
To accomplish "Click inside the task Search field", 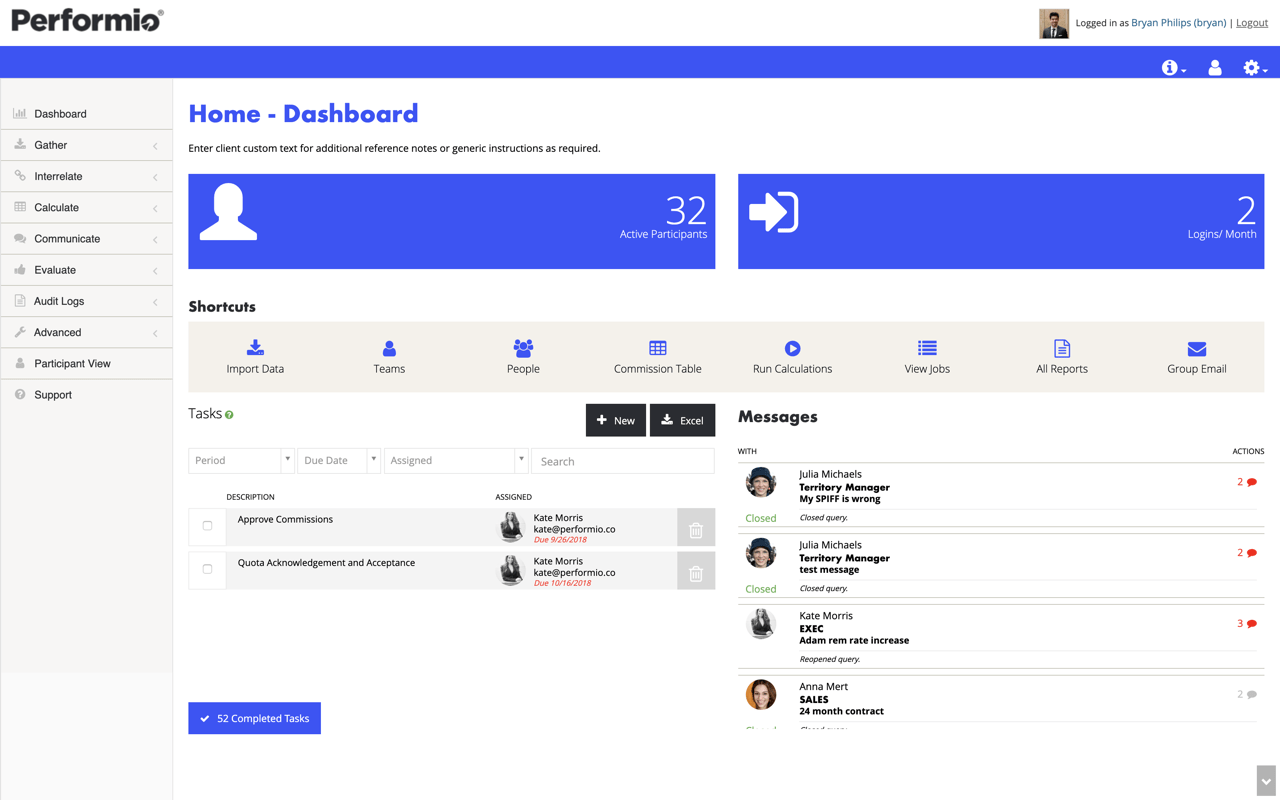I will pos(622,460).
